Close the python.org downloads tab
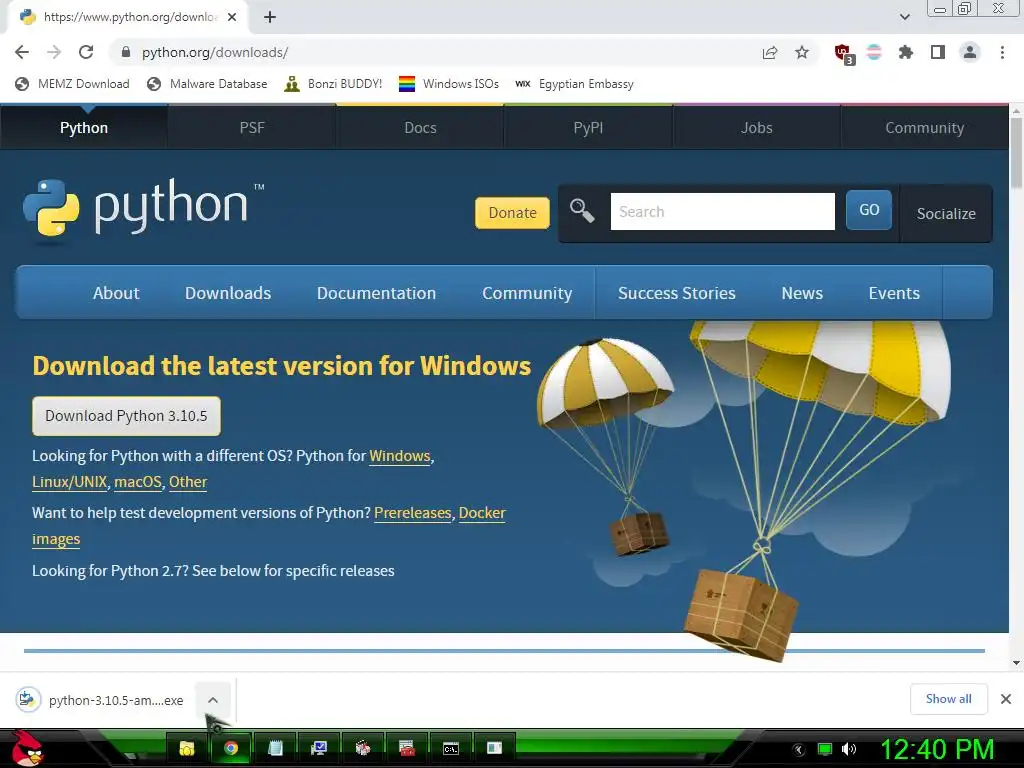 pyautogui.click(x=232, y=17)
